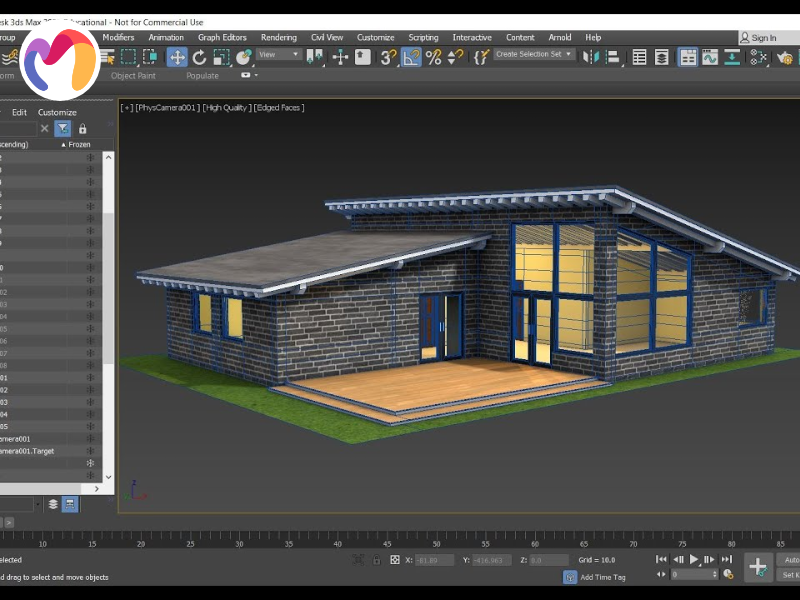800x600 pixels.
Task: Toggle the selection lock padlock in status bar
Action: pyautogui.click(x=378, y=560)
